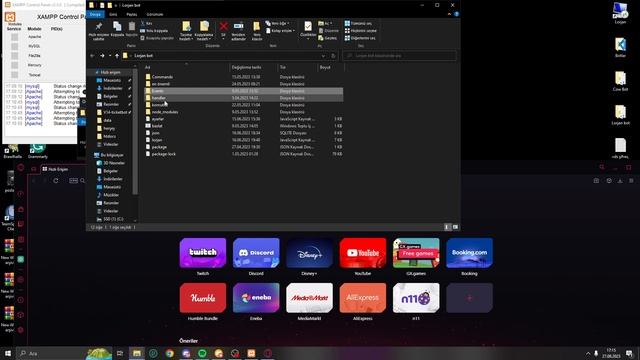Viewport: 640px width, 360px height.
Task: Click Hızlı erişim in navigation pane
Action: tap(110, 72)
